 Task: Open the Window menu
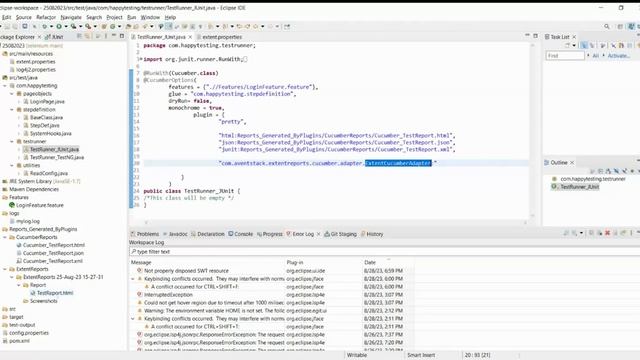(x=150, y=17)
